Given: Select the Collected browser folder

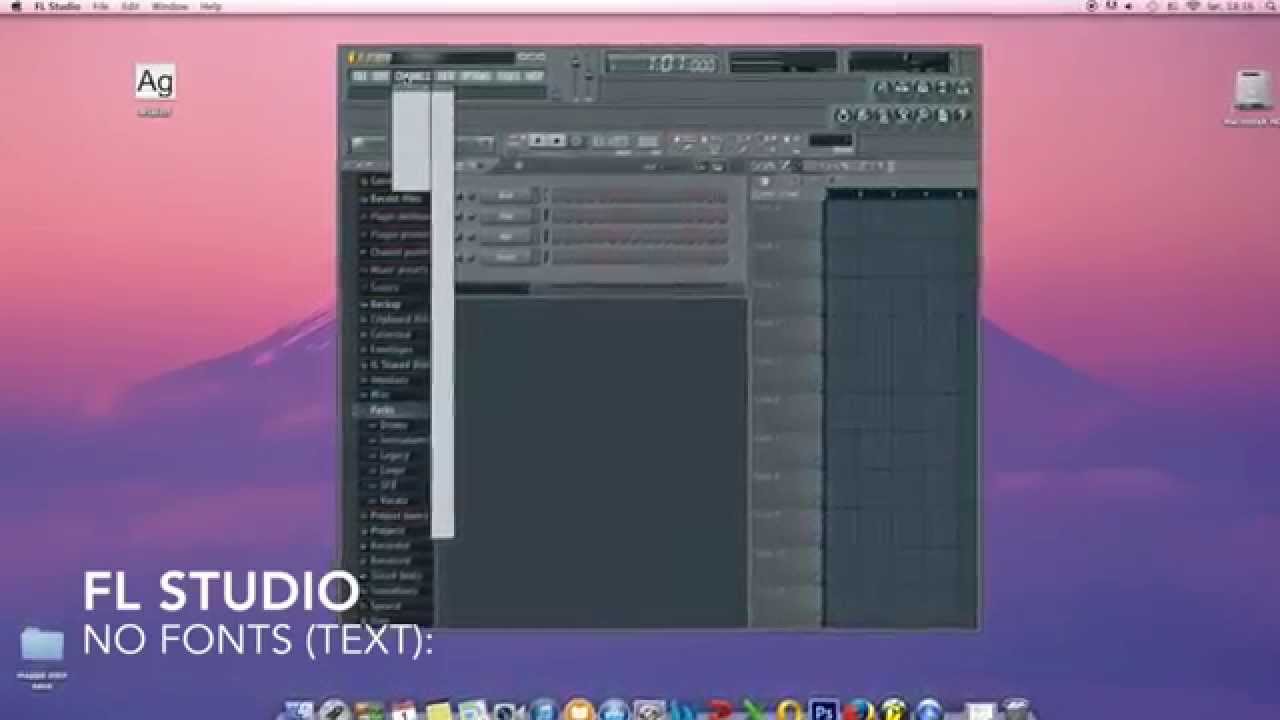Looking at the screenshot, I should pos(385,335).
